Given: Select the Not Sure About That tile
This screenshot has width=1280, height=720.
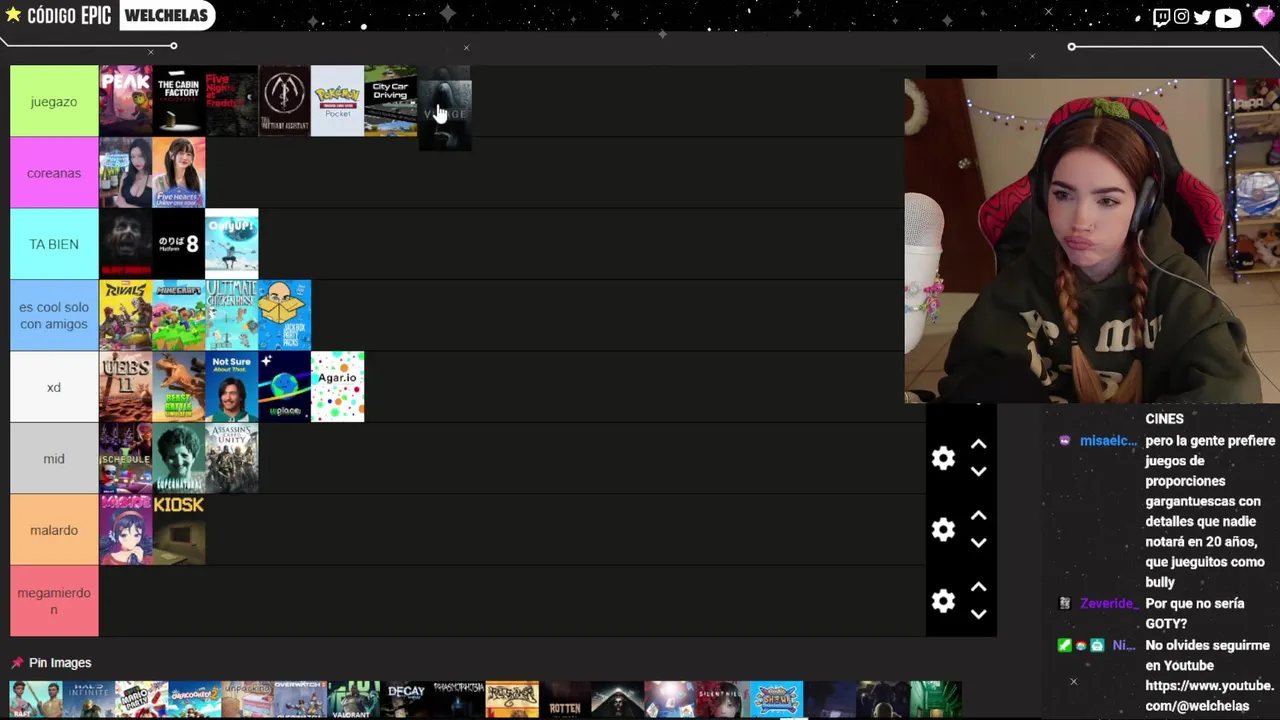Looking at the screenshot, I should 231,387.
